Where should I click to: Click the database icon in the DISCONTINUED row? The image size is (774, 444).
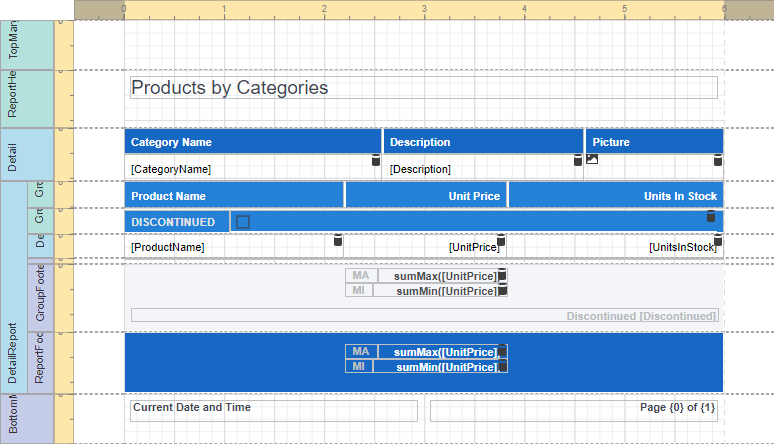coord(711,216)
